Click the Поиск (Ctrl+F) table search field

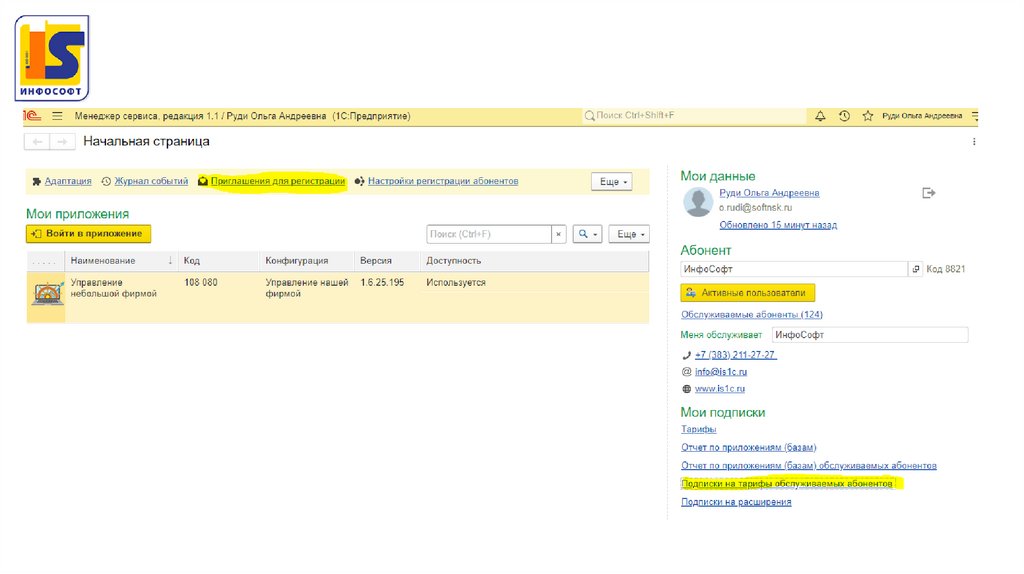coord(488,234)
